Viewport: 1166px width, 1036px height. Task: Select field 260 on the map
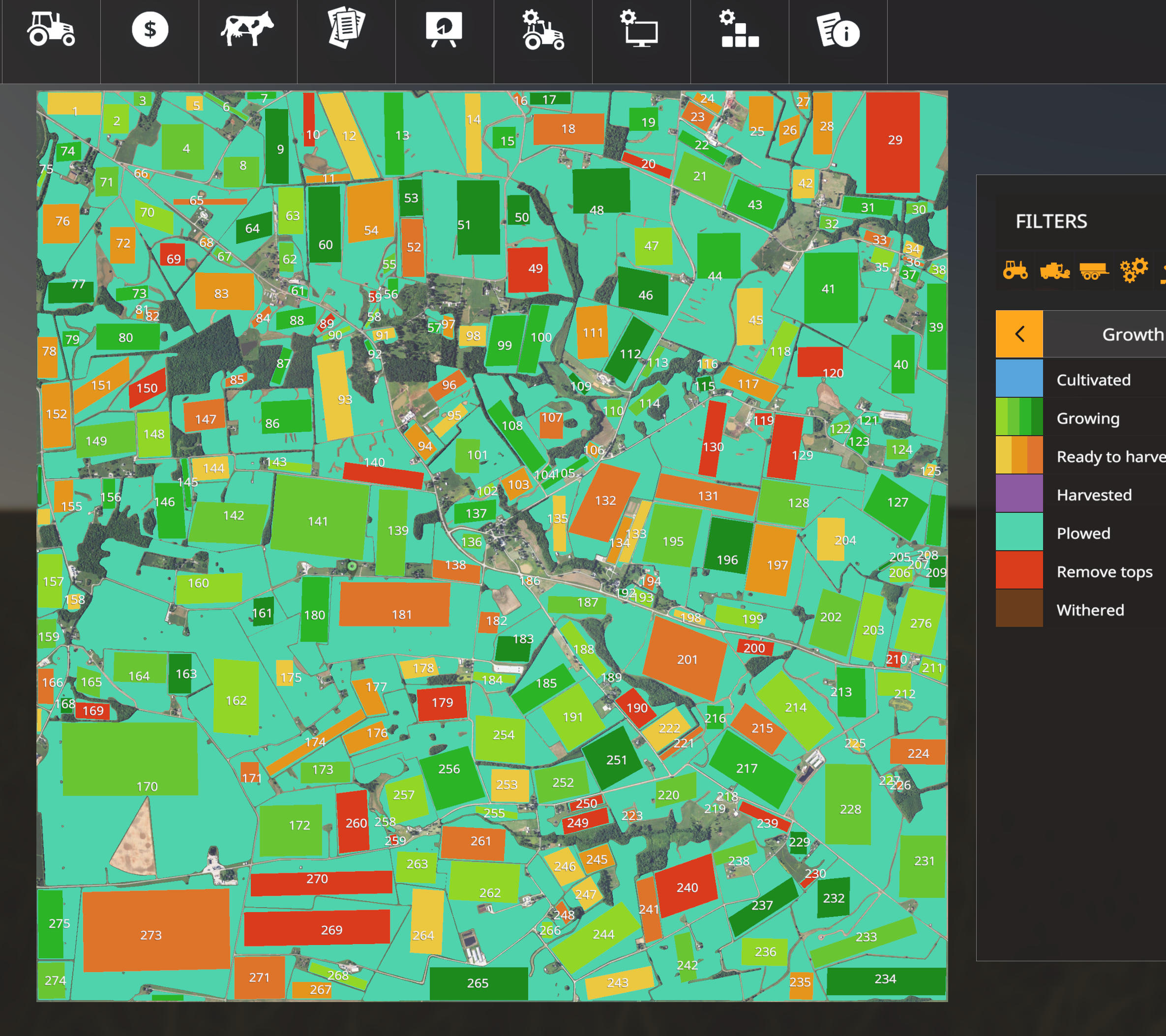pyautogui.click(x=353, y=822)
